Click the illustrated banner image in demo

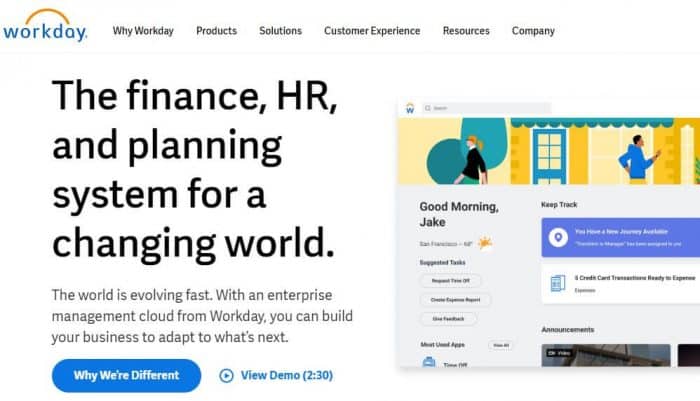(x=549, y=151)
